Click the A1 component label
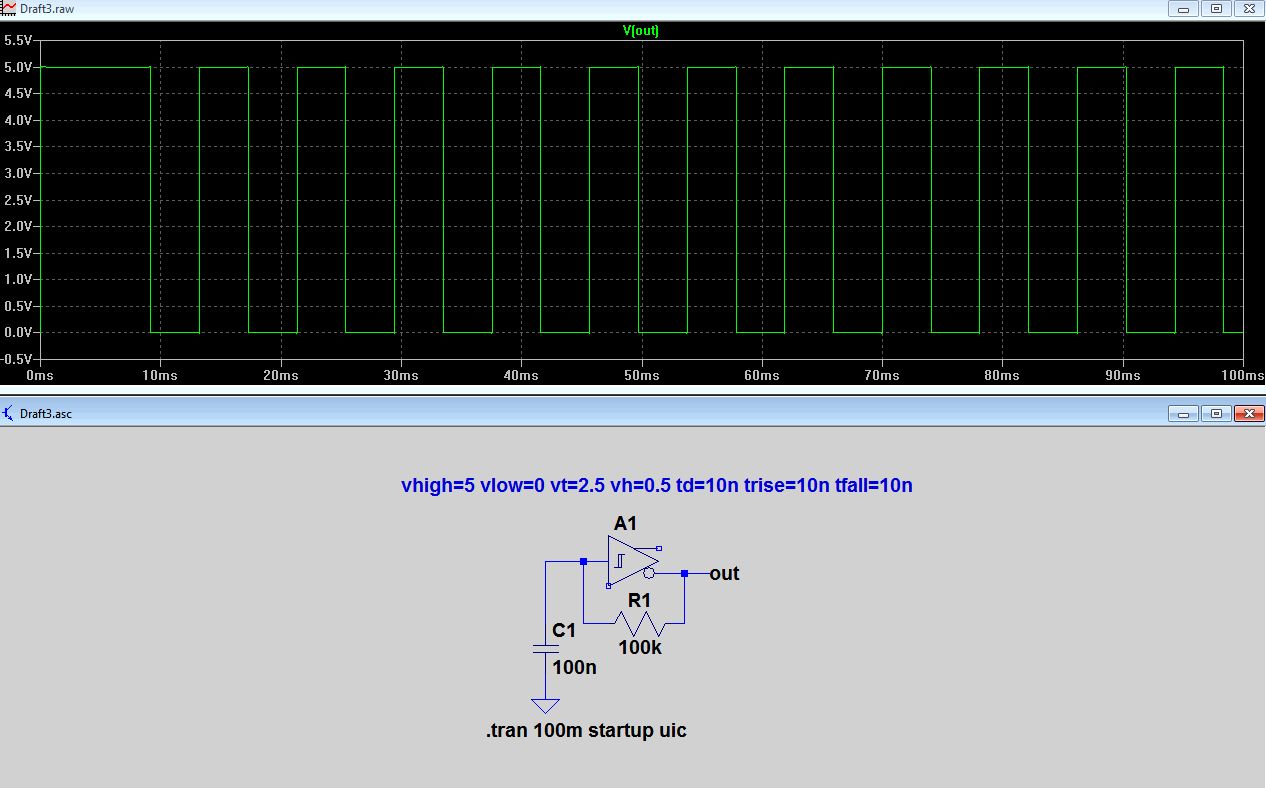1266x788 pixels. (625, 523)
